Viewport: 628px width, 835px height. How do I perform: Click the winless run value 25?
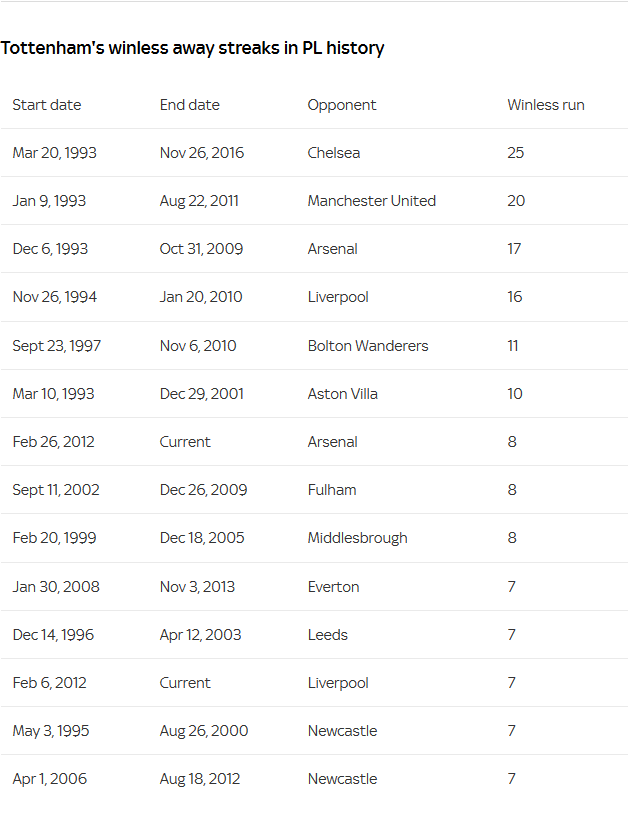pyautogui.click(x=516, y=153)
